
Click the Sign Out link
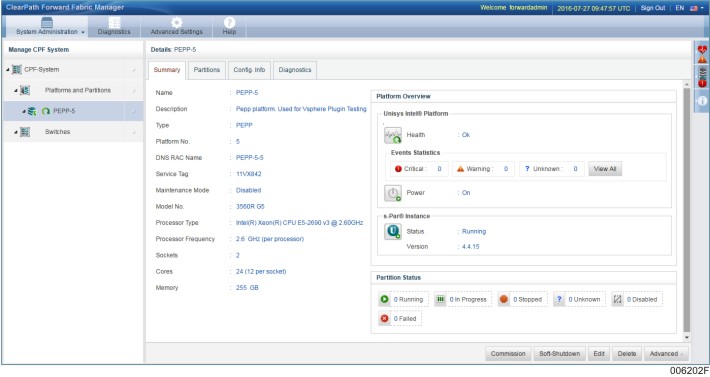point(652,8)
